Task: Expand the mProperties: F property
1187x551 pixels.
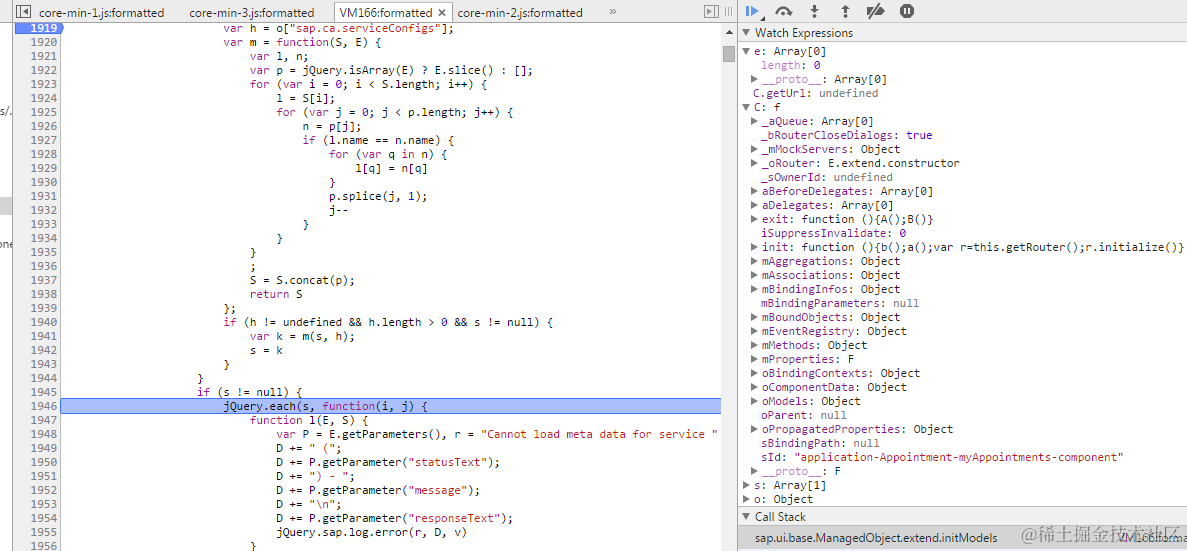Action: [x=755, y=360]
